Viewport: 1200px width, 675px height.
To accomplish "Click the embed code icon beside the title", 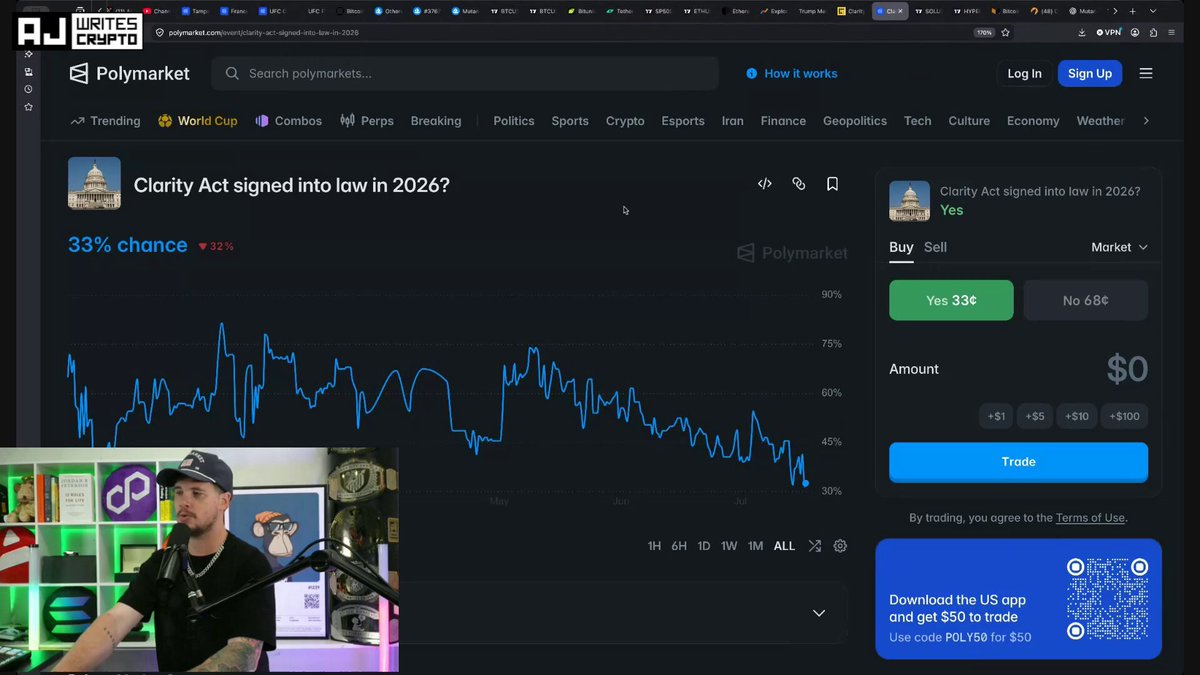I will tap(765, 184).
